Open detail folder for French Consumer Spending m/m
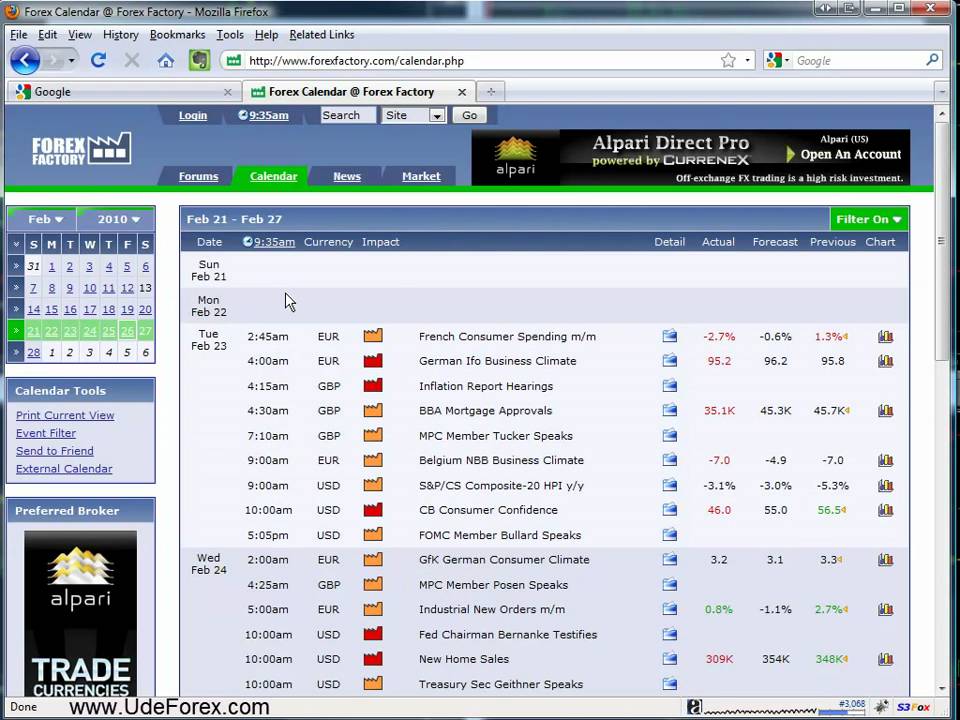The width and height of the screenshot is (960, 720). tap(670, 336)
